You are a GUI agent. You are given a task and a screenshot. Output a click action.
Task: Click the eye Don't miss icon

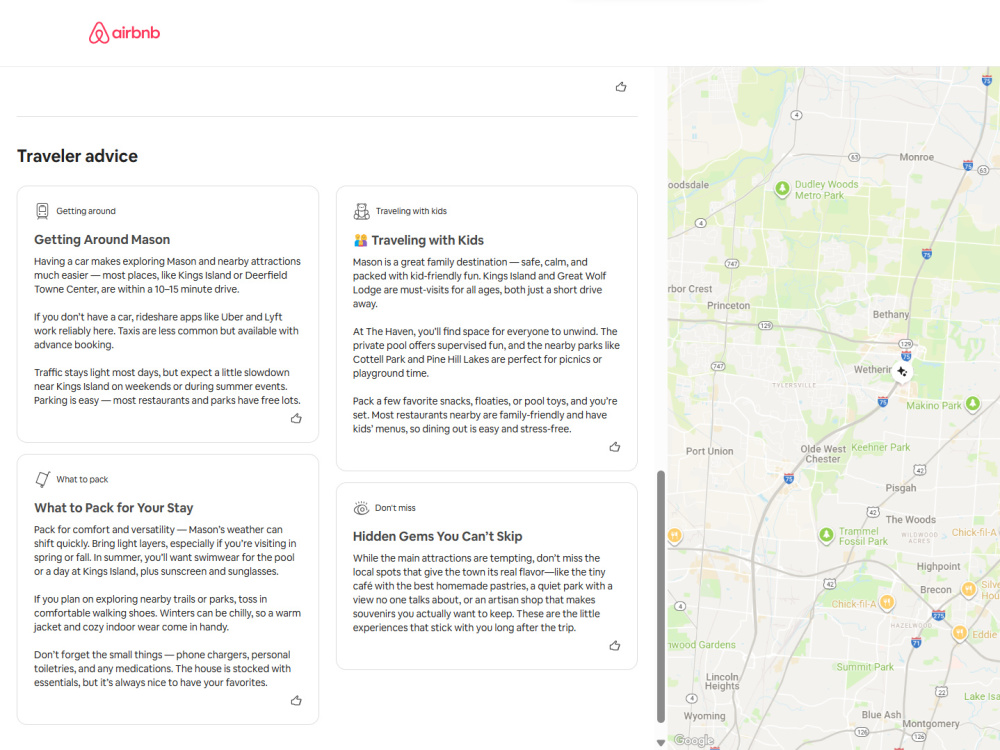(361, 508)
